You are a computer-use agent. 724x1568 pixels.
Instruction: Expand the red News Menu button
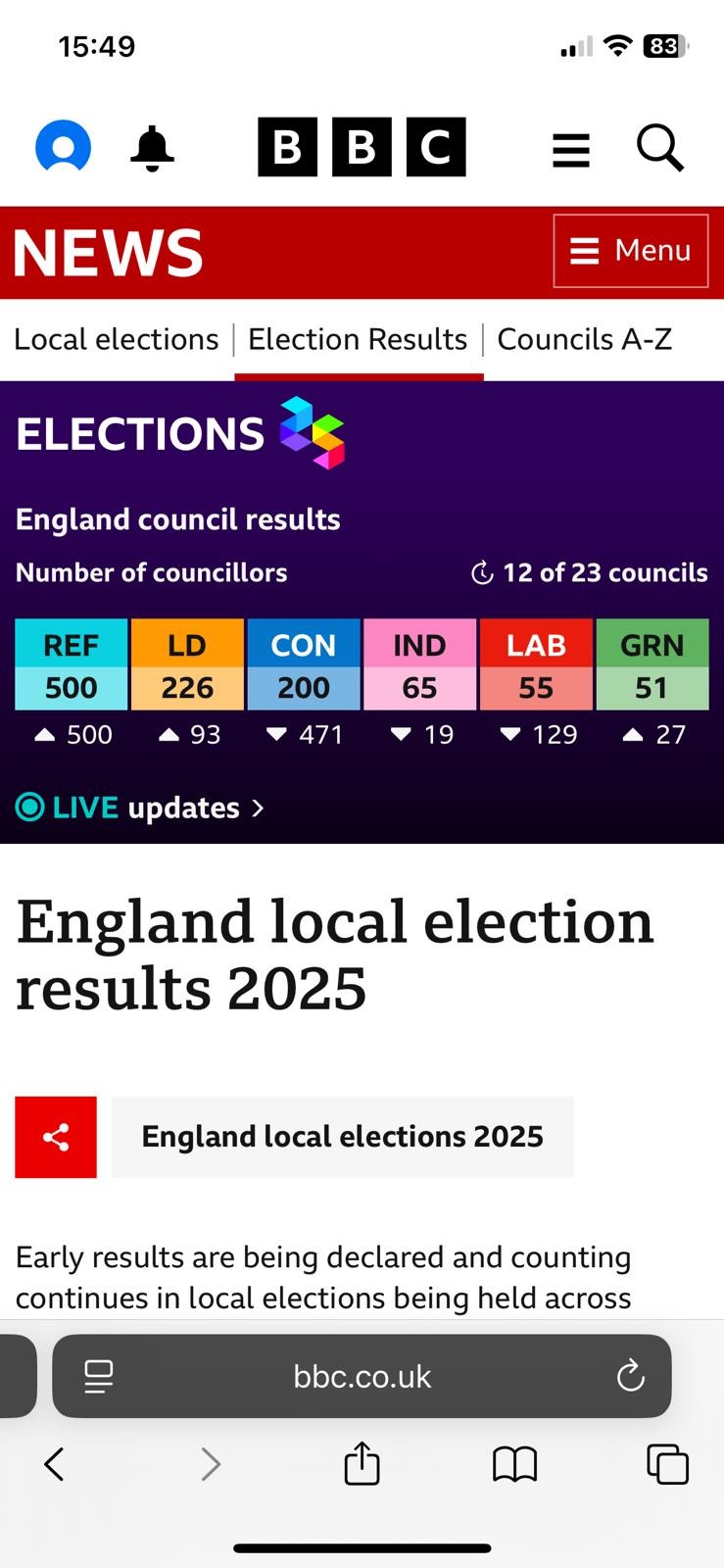coord(630,251)
